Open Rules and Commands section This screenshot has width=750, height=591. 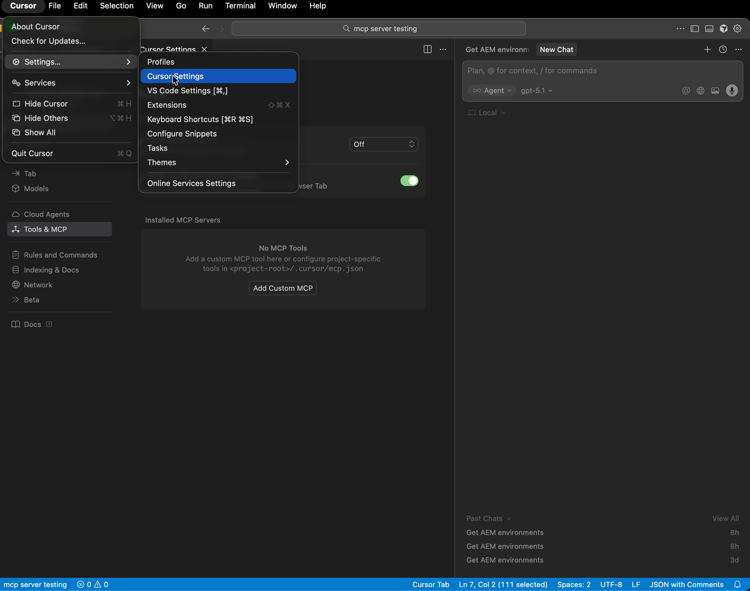(x=59, y=255)
